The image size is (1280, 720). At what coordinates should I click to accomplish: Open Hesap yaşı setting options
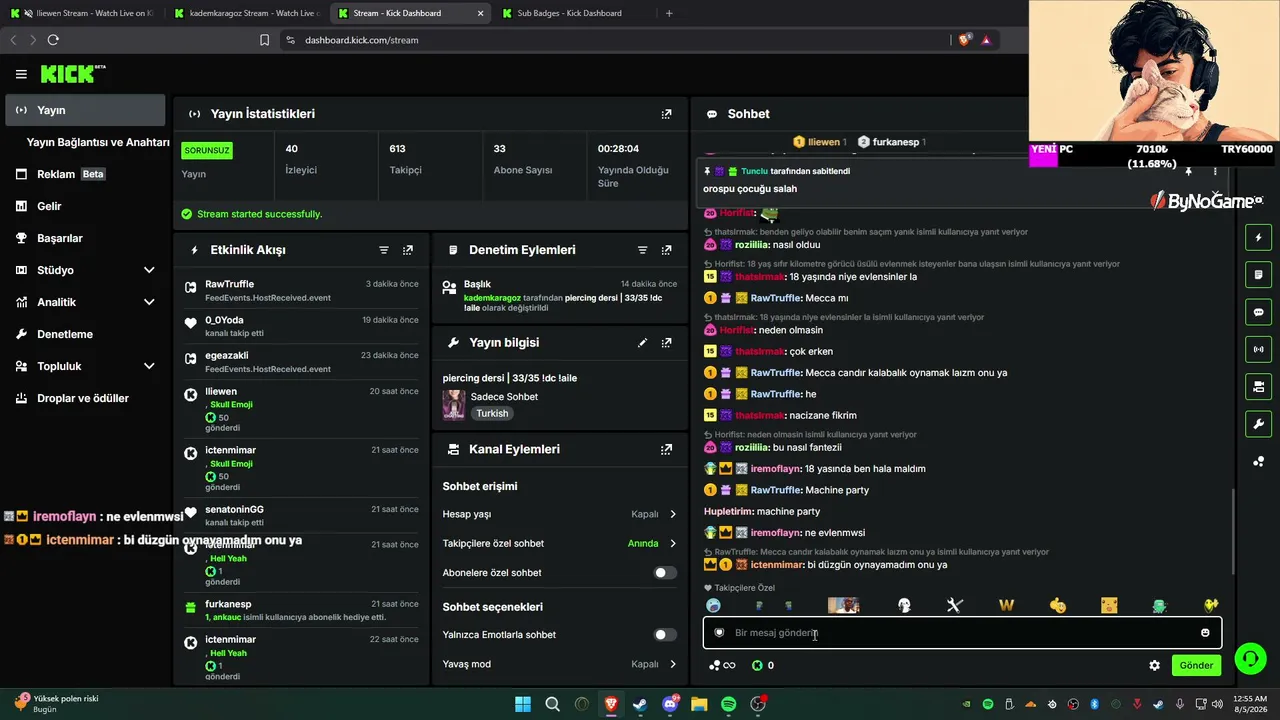[x=559, y=514]
